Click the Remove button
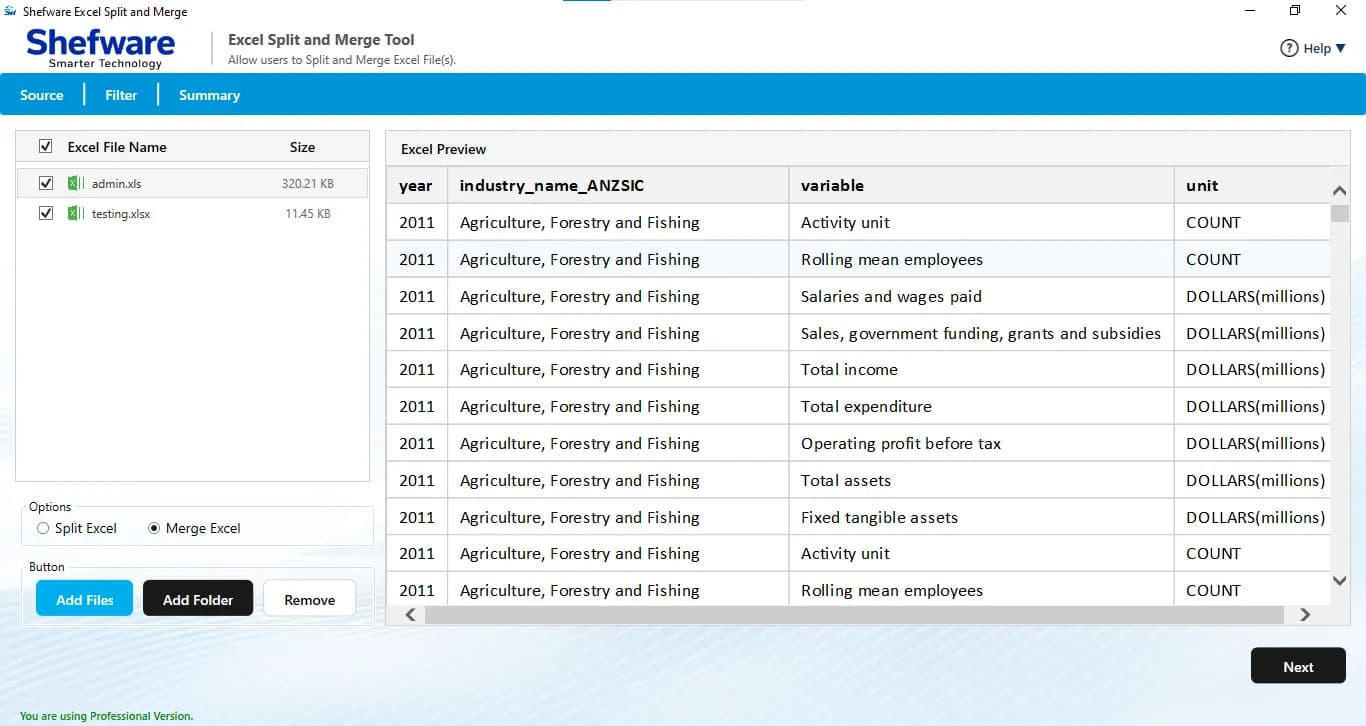Viewport: 1366px width, 726px height. (x=309, y=599)
